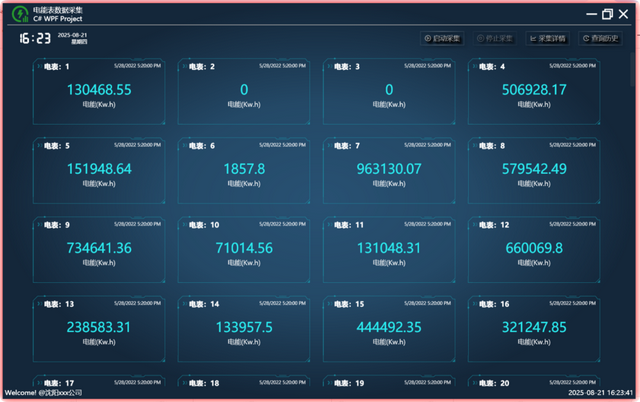The image size is (640, 402).
Task: Minimize the application window
Action: point(591,14)
